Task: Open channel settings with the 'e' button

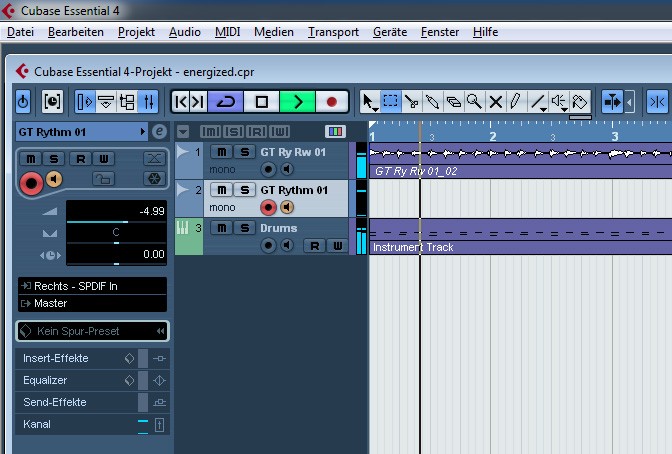Action: click(159, 132)
